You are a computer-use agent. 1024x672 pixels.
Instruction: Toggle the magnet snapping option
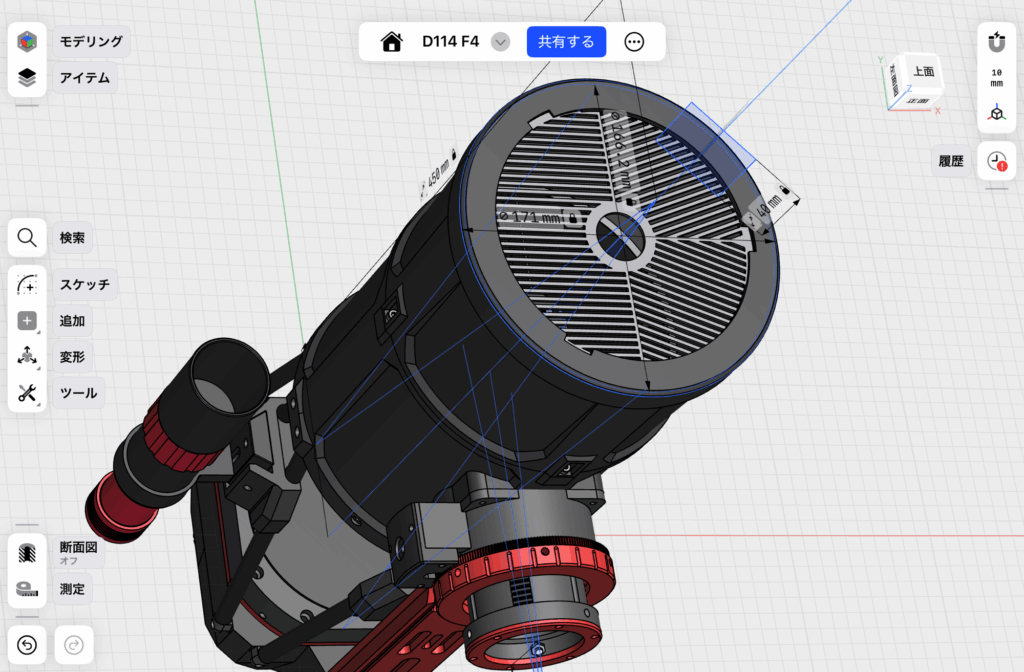click(996, 42)
